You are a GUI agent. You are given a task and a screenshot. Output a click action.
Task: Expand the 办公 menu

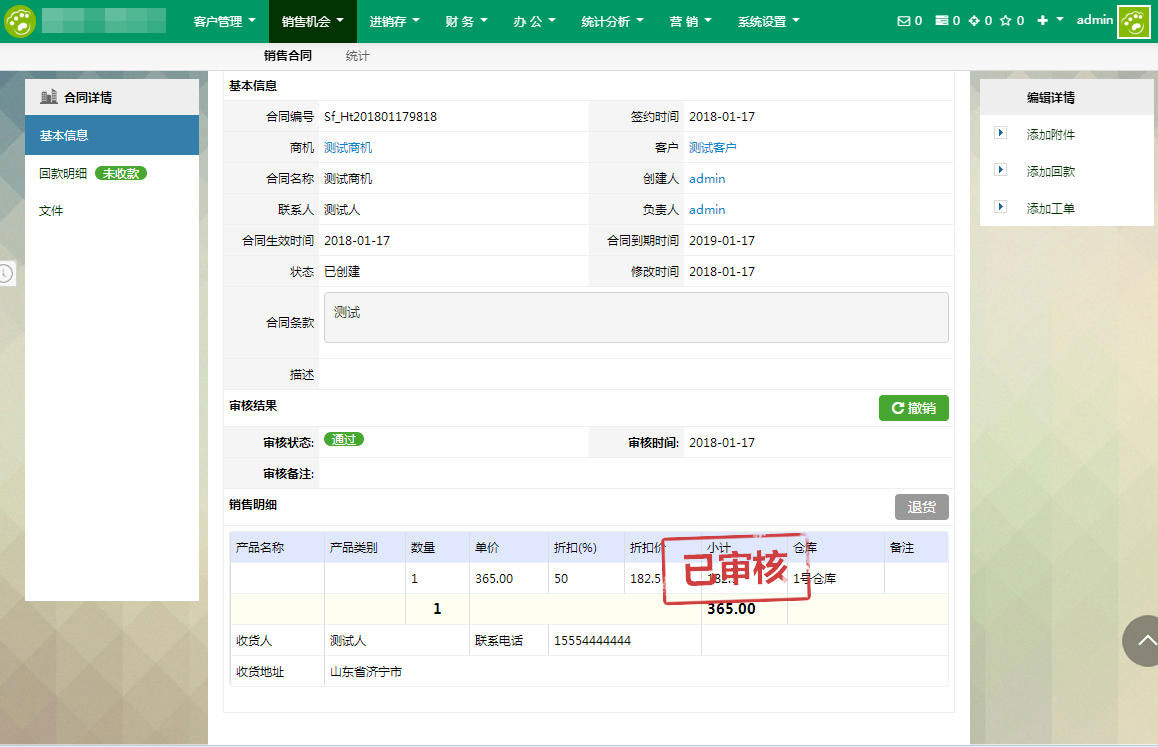[534, 21]
